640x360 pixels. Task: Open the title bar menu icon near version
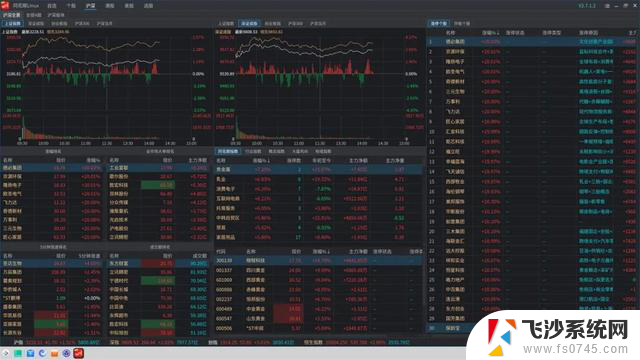[x=607, y=6]
